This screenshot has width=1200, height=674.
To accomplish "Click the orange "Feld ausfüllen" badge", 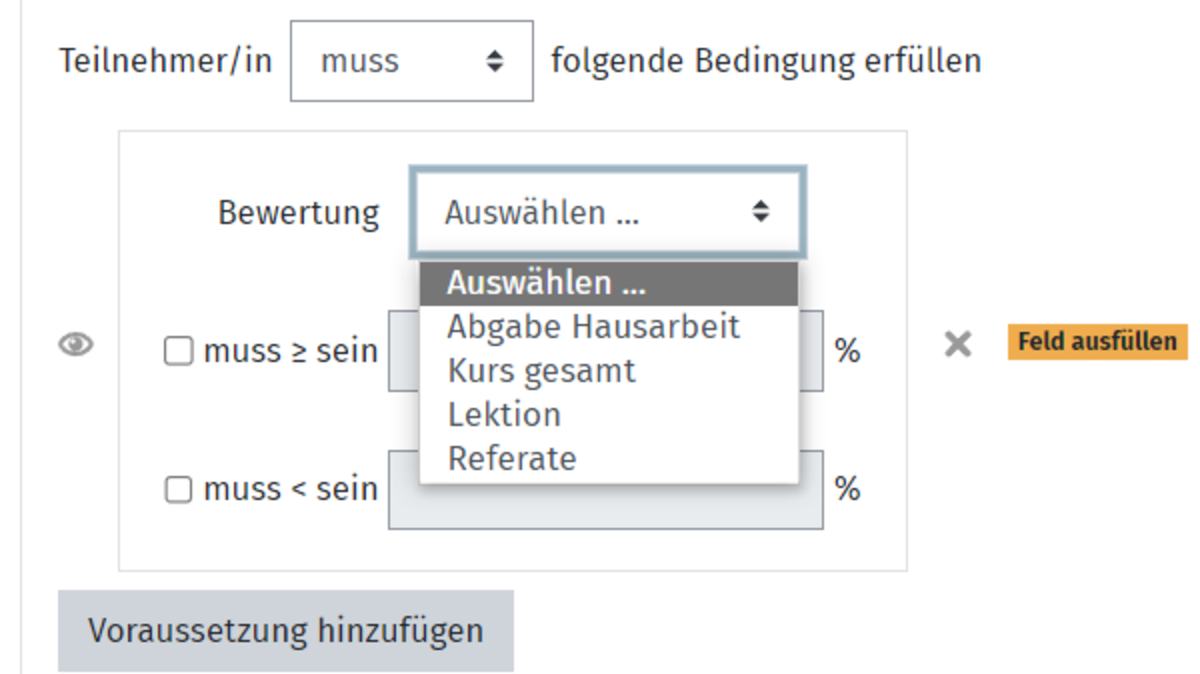I will [1097, 342].
